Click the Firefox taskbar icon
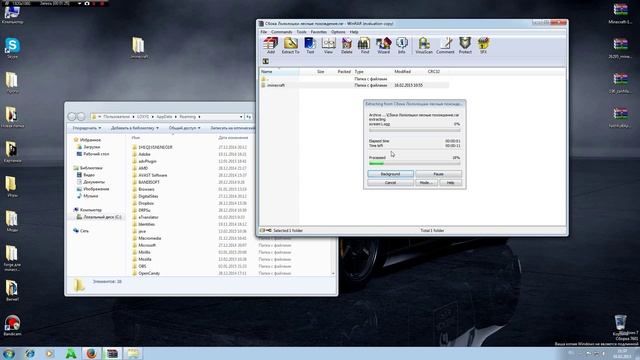The width and height of the screenshot is (640, 360). click(91, 353)
